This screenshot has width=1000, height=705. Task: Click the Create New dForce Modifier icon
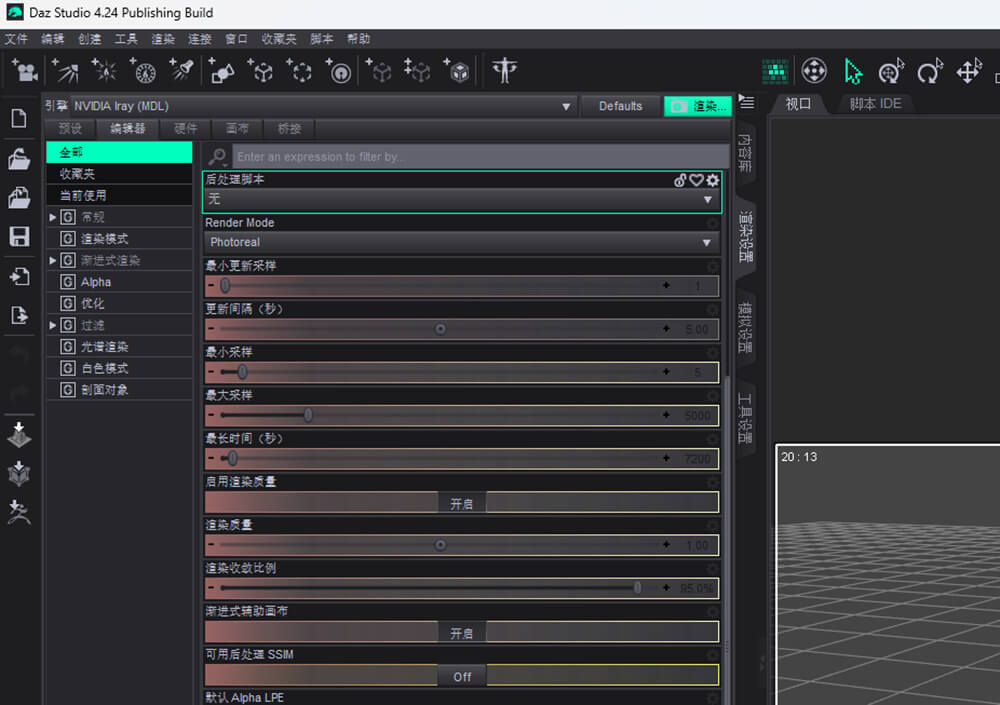coord(339,71)
